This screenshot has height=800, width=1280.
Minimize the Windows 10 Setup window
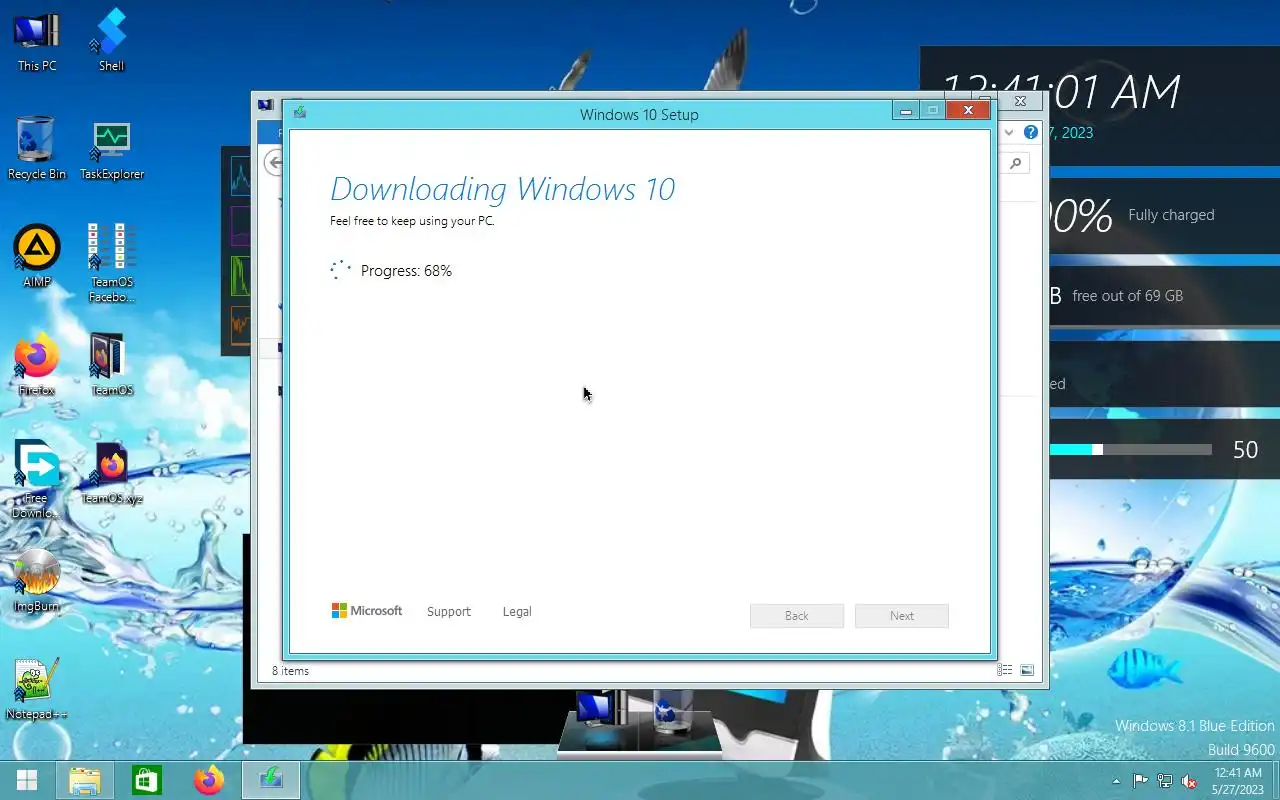(906, 111)
